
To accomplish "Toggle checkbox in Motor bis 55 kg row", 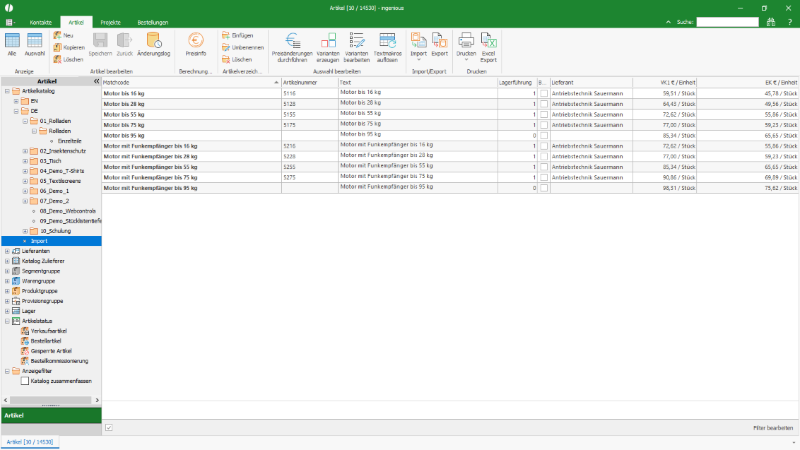I will point(544,114).
